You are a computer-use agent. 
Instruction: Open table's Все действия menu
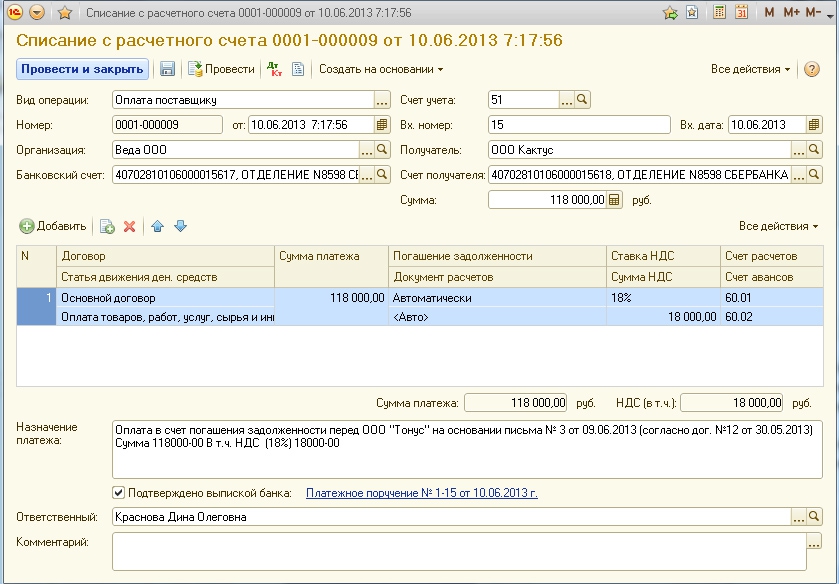click(x=779, y=226)
